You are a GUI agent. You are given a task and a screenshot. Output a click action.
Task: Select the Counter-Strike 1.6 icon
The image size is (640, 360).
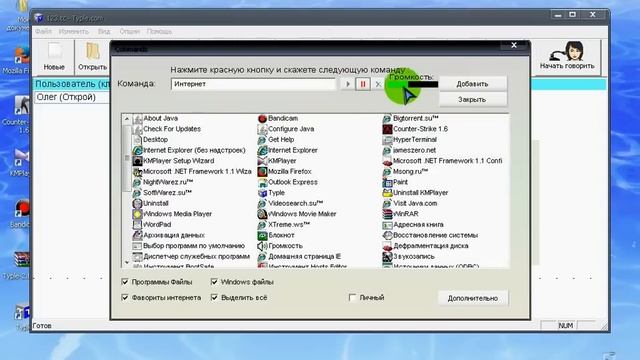click(x=387, y=129)
